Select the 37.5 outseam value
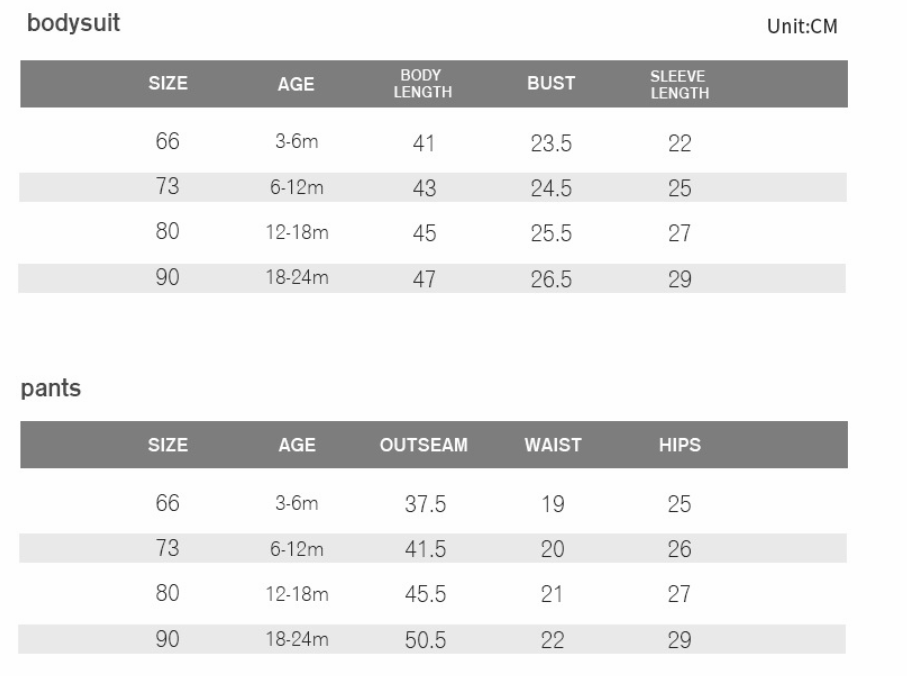This screenshot has width=907, height=676. [x=425, y=505]
